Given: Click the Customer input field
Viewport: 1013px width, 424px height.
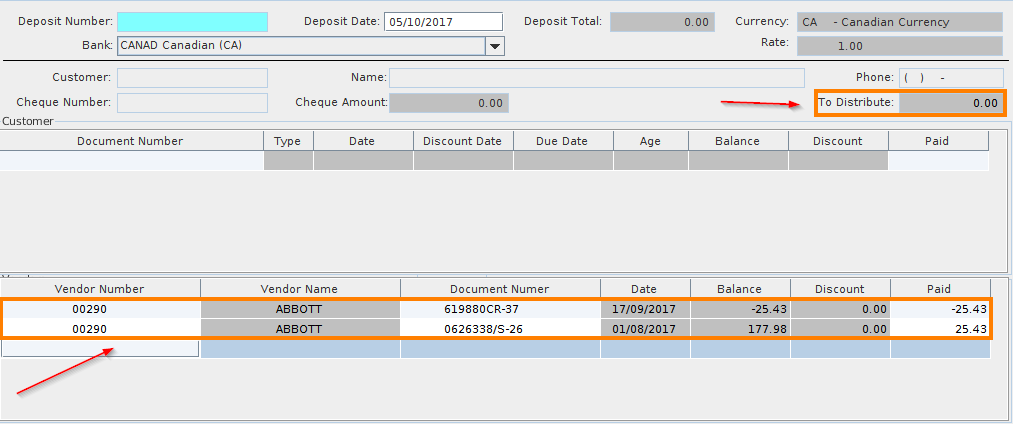Looking at the screenshot, I should pos(192,77).
